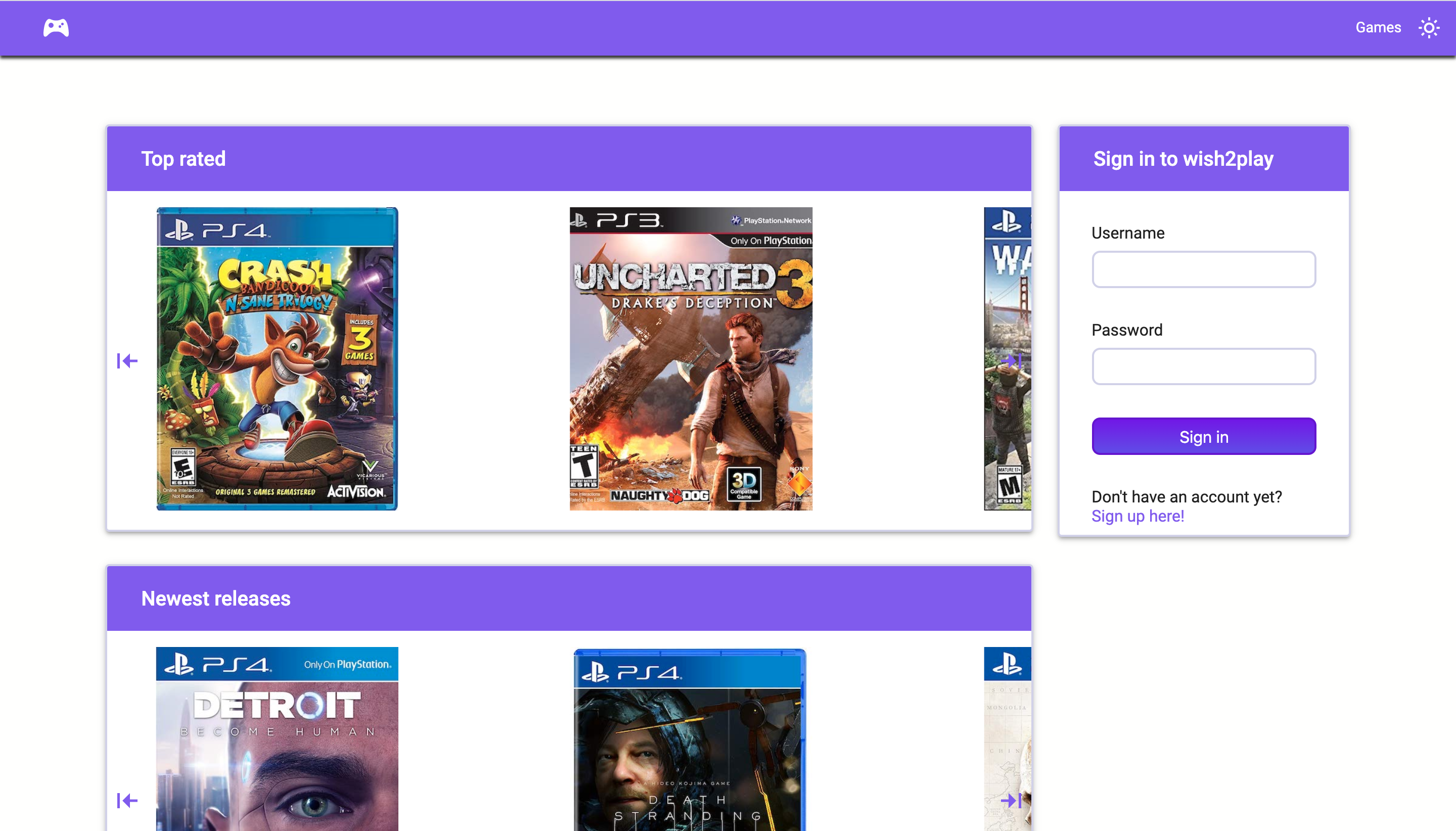Select the Detroit Become Human cover
Viewport: 1456px width, 831px height.
coord(277,739)
